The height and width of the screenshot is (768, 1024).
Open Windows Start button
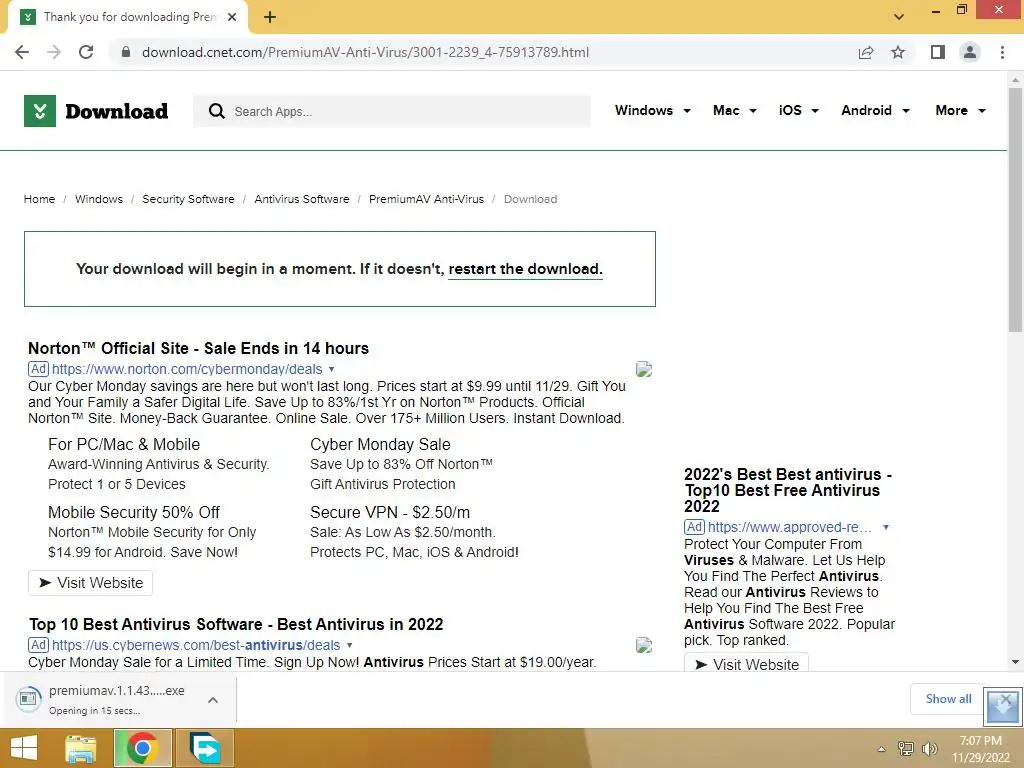pos(24,748)
